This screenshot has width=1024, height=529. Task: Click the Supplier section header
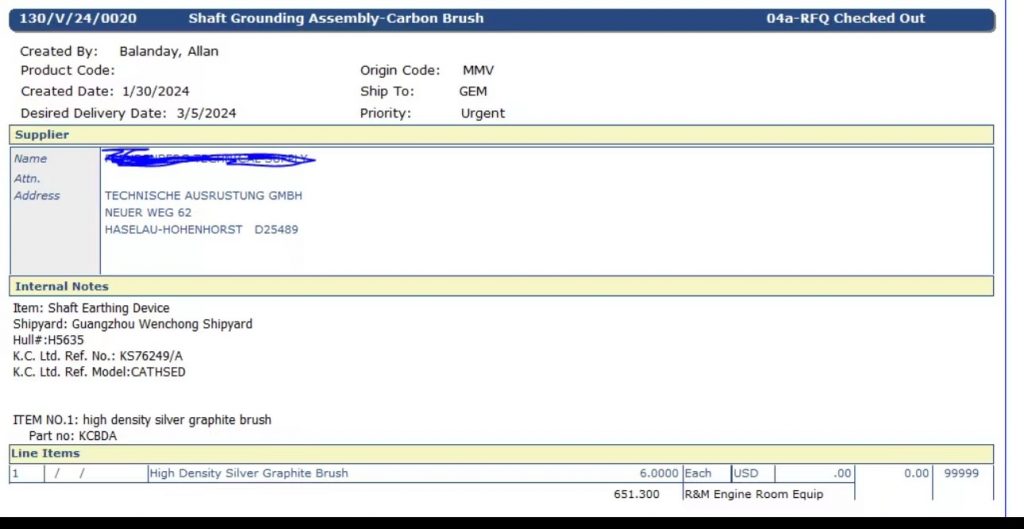(42, 135)
